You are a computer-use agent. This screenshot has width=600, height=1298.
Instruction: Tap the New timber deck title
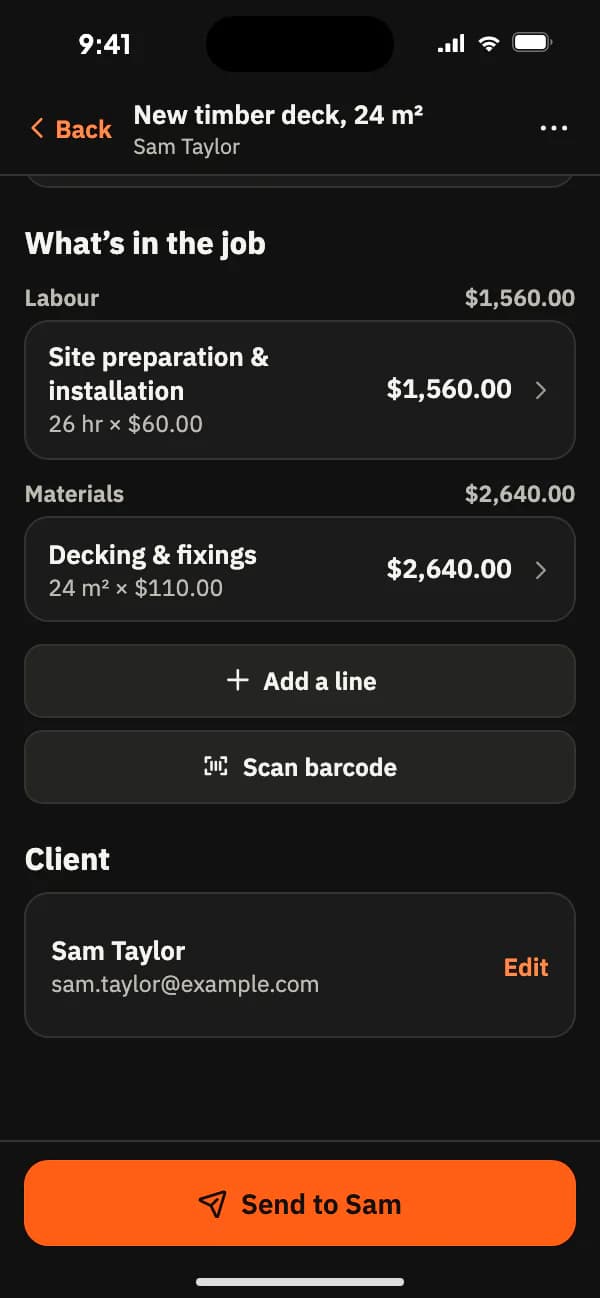pos(278,115)
